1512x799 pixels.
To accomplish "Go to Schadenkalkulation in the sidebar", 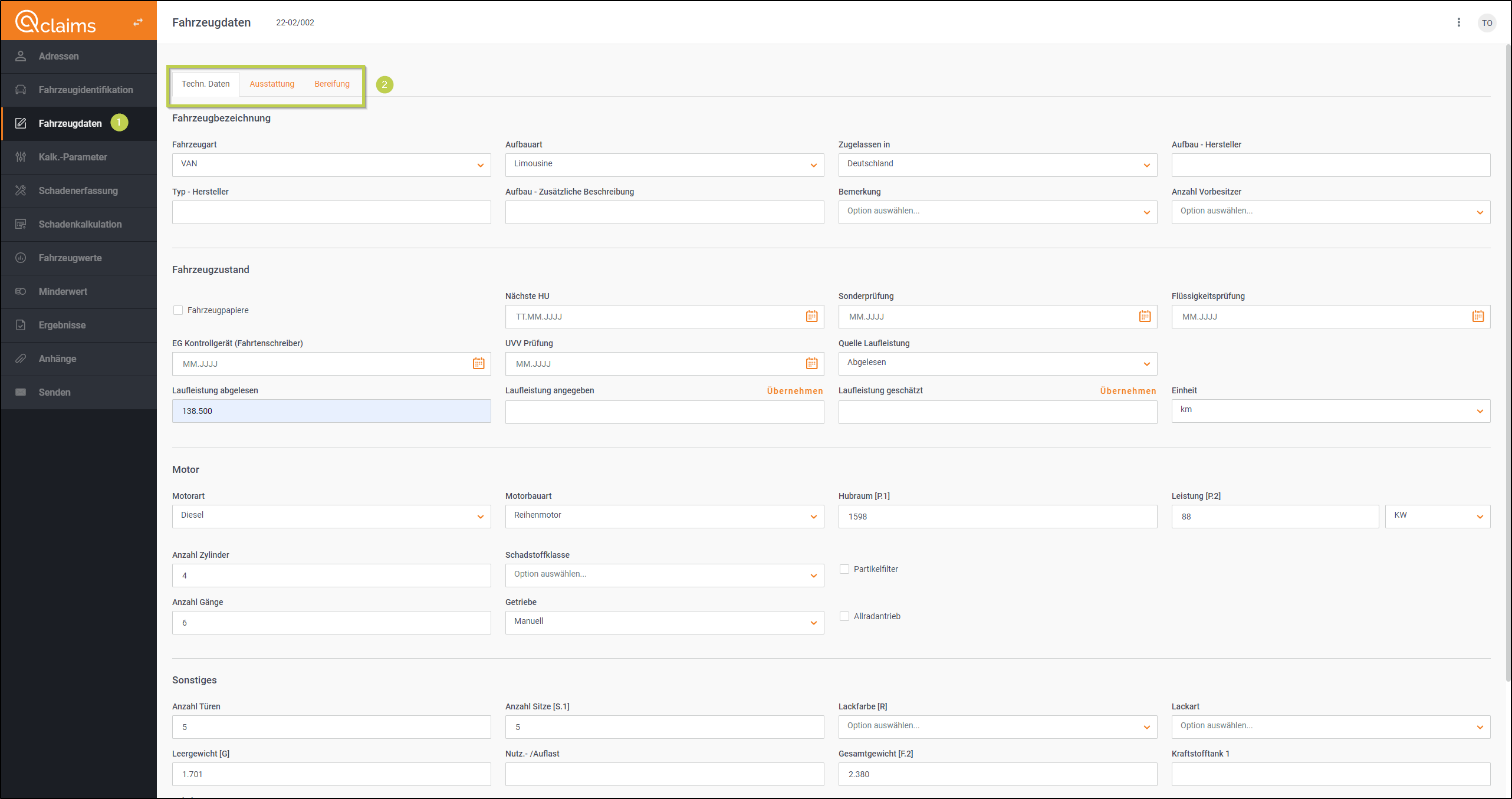I will coord(80,224).
